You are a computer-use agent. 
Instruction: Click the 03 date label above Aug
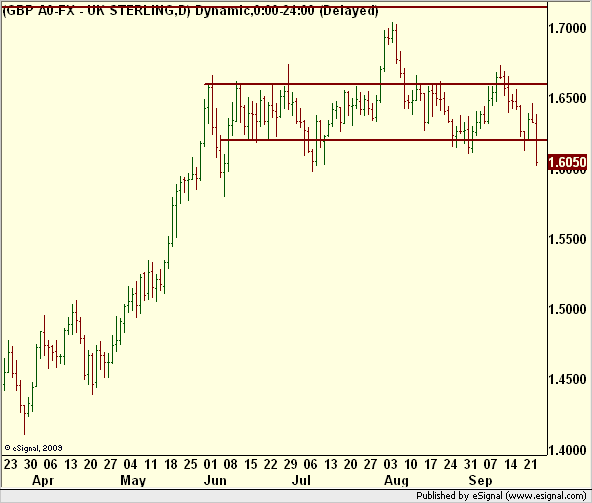tap(390, 464)
